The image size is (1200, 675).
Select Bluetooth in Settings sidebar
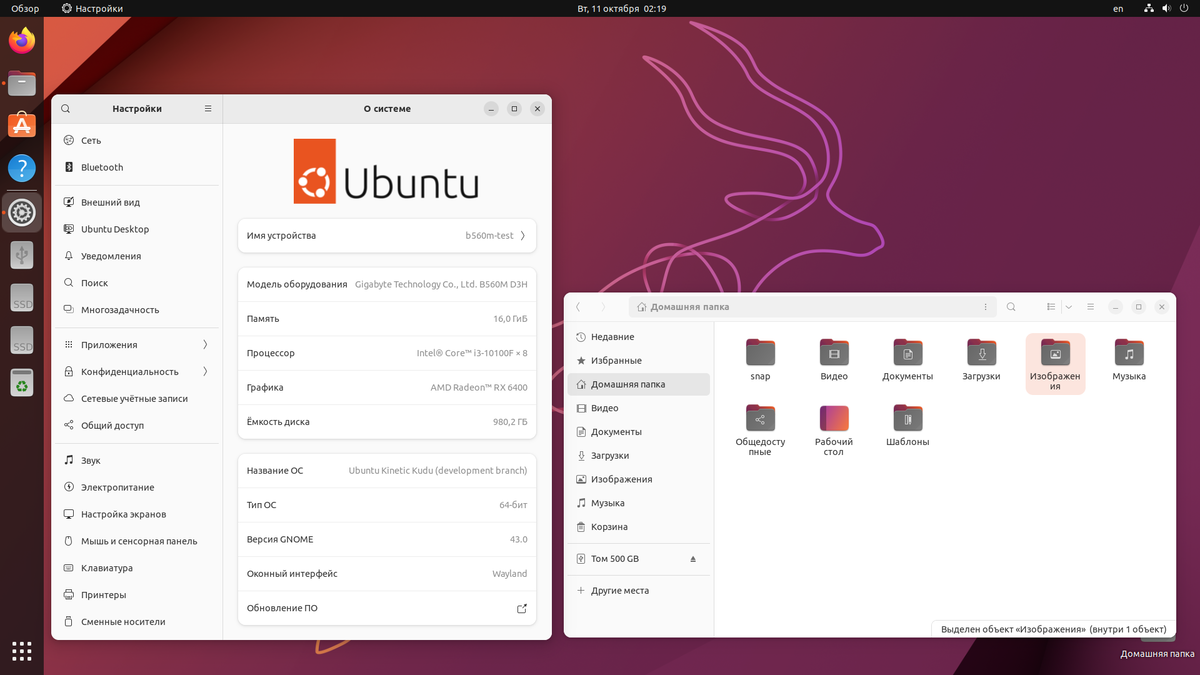(x=137, y=167)
